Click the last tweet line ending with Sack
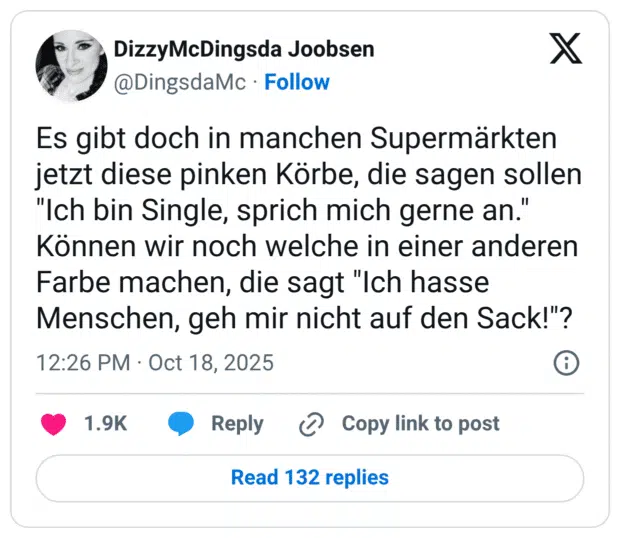Screen dimensions: 620x538 (304, 320)
